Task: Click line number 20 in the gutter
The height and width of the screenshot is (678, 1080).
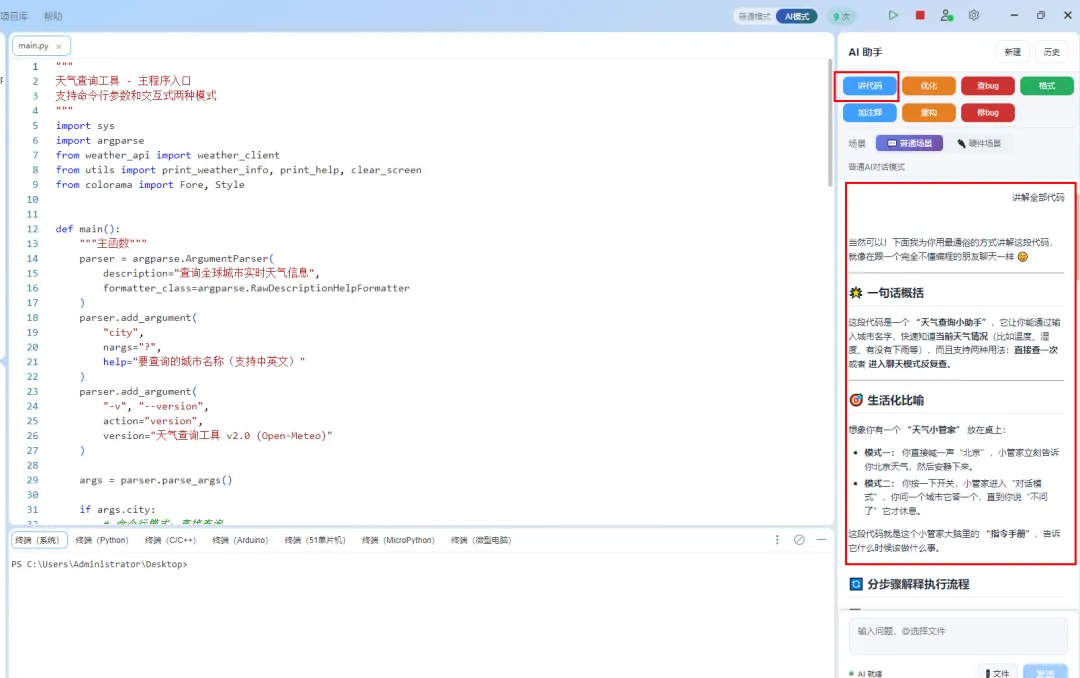Action: tap(32, 347)
